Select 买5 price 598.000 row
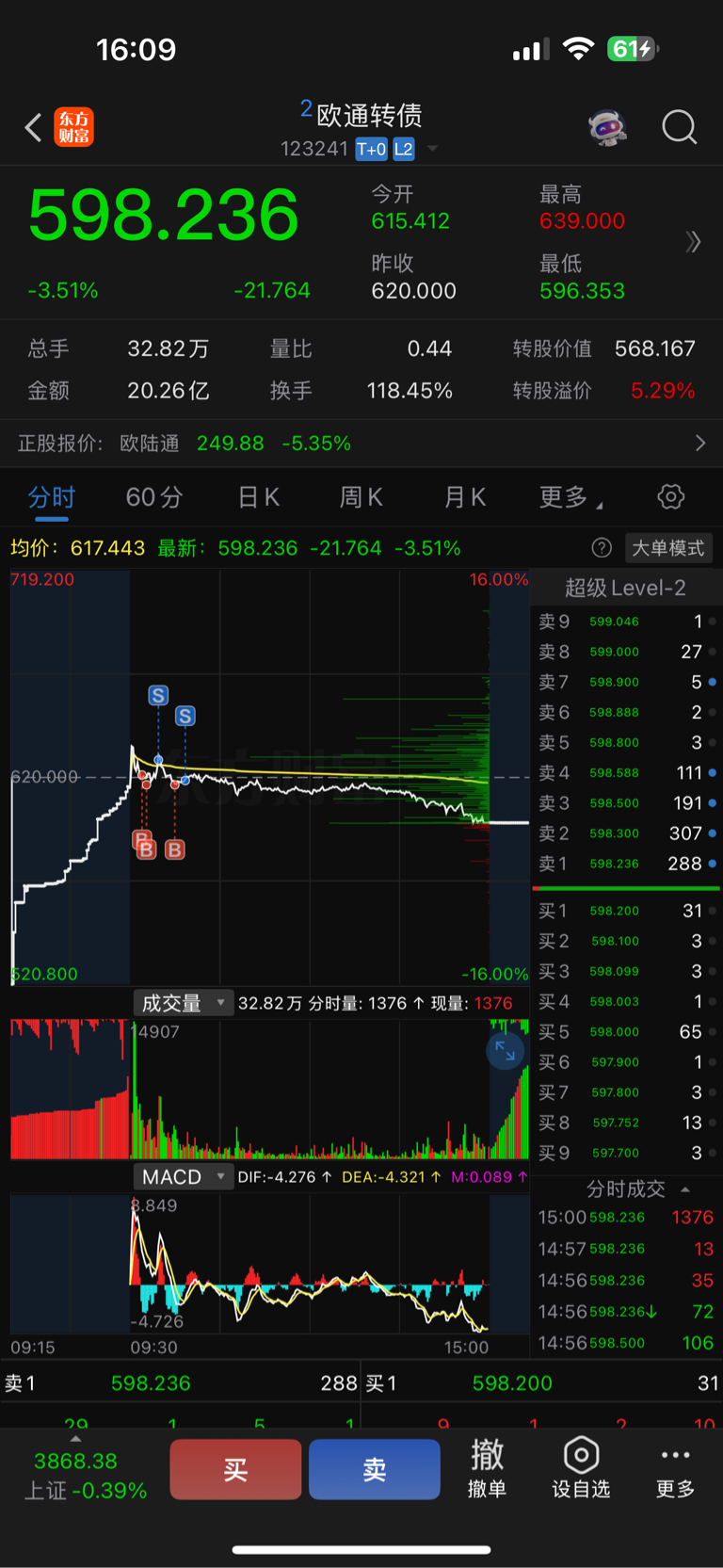 click(626, 1031)
